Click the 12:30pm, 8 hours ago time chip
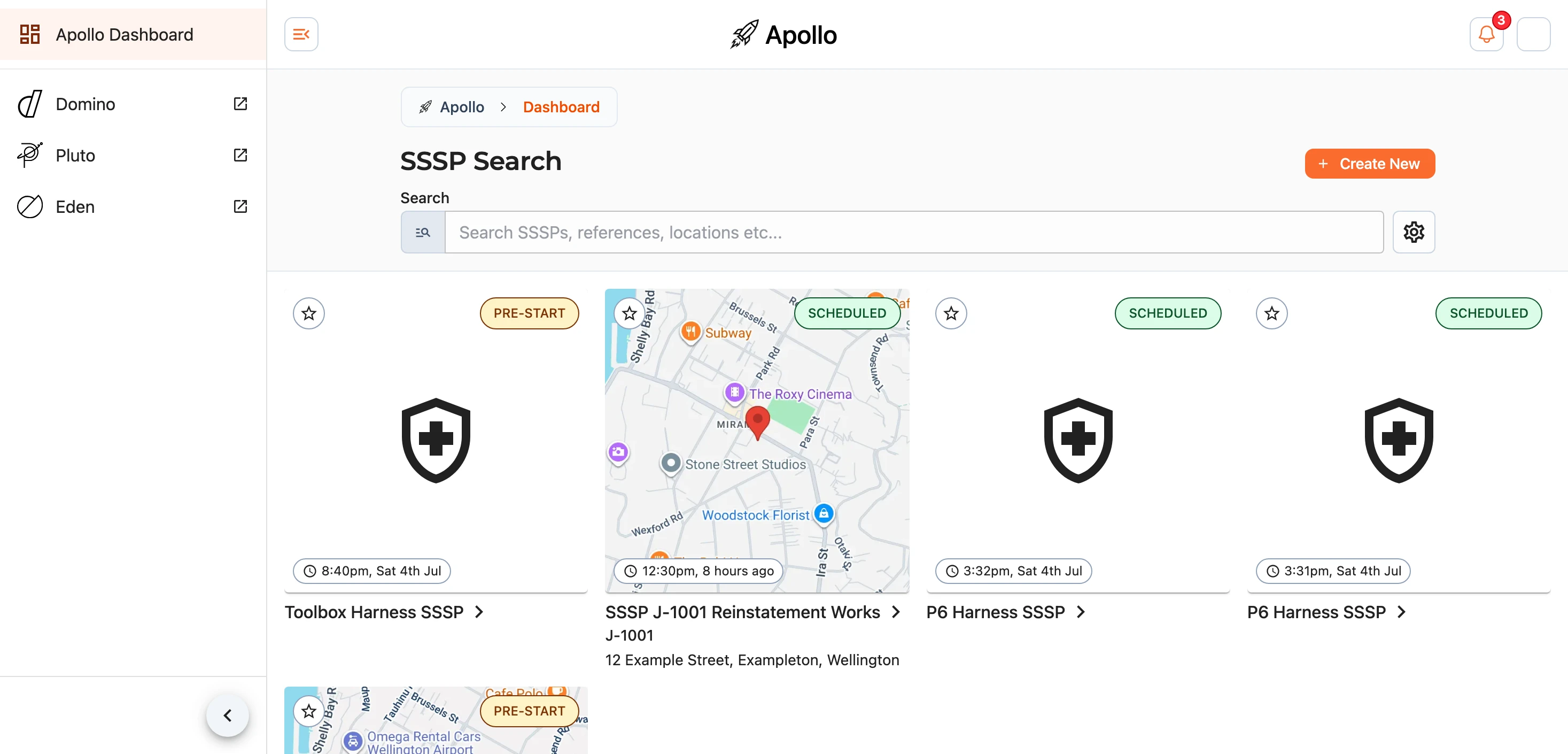This screenshot has height=754, width=1568. coord(698,571)
